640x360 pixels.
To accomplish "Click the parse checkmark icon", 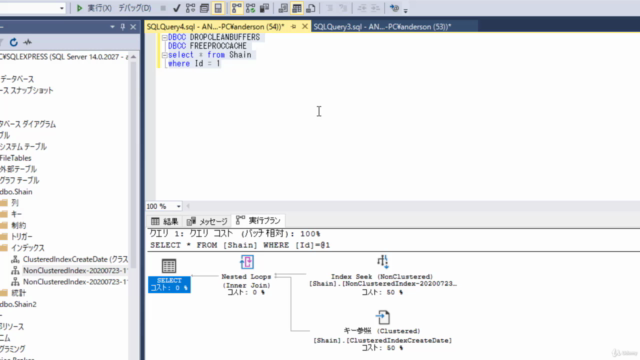I will point(177,8).
